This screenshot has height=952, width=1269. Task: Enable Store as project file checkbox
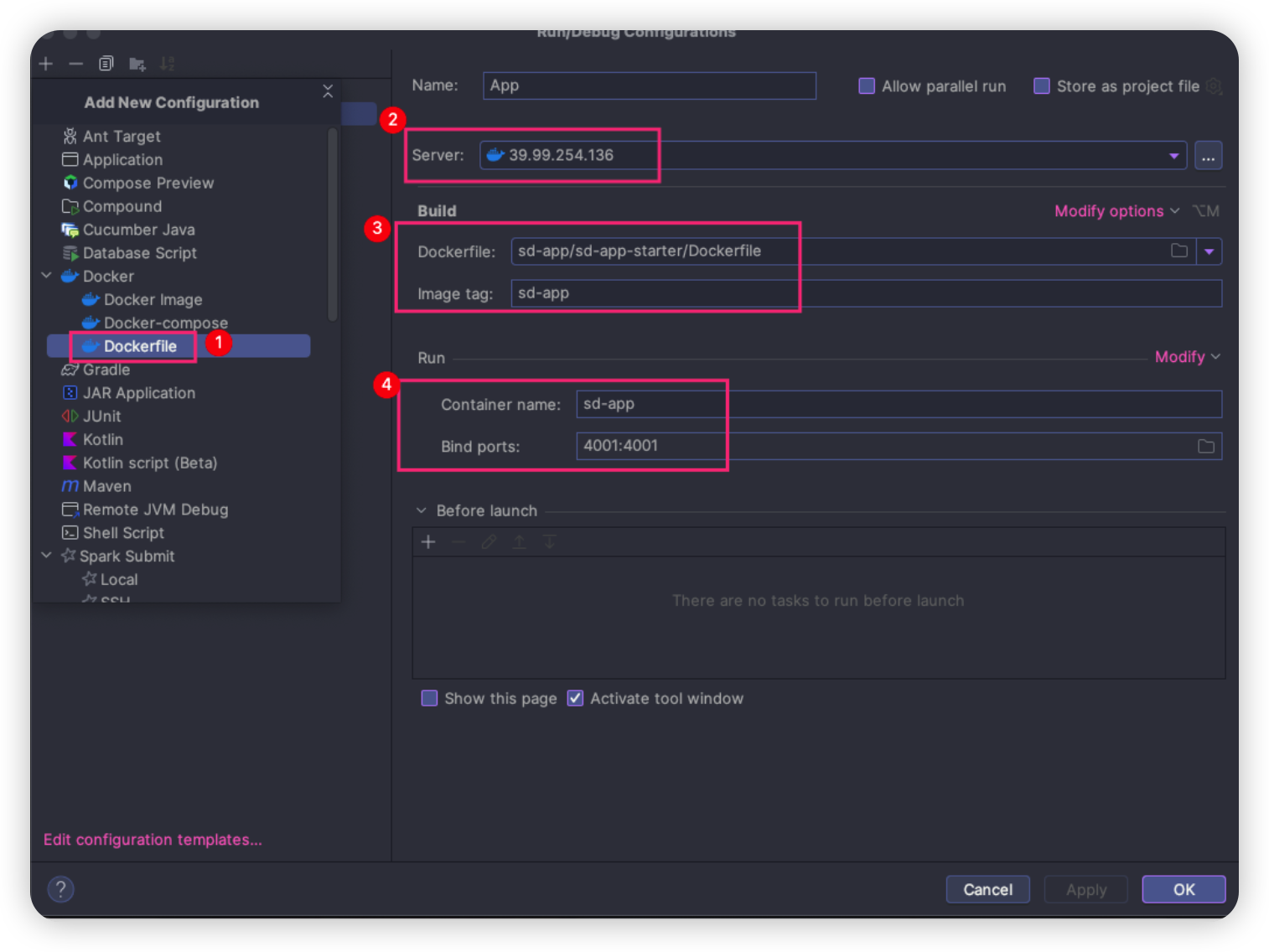coord(1042,86)
